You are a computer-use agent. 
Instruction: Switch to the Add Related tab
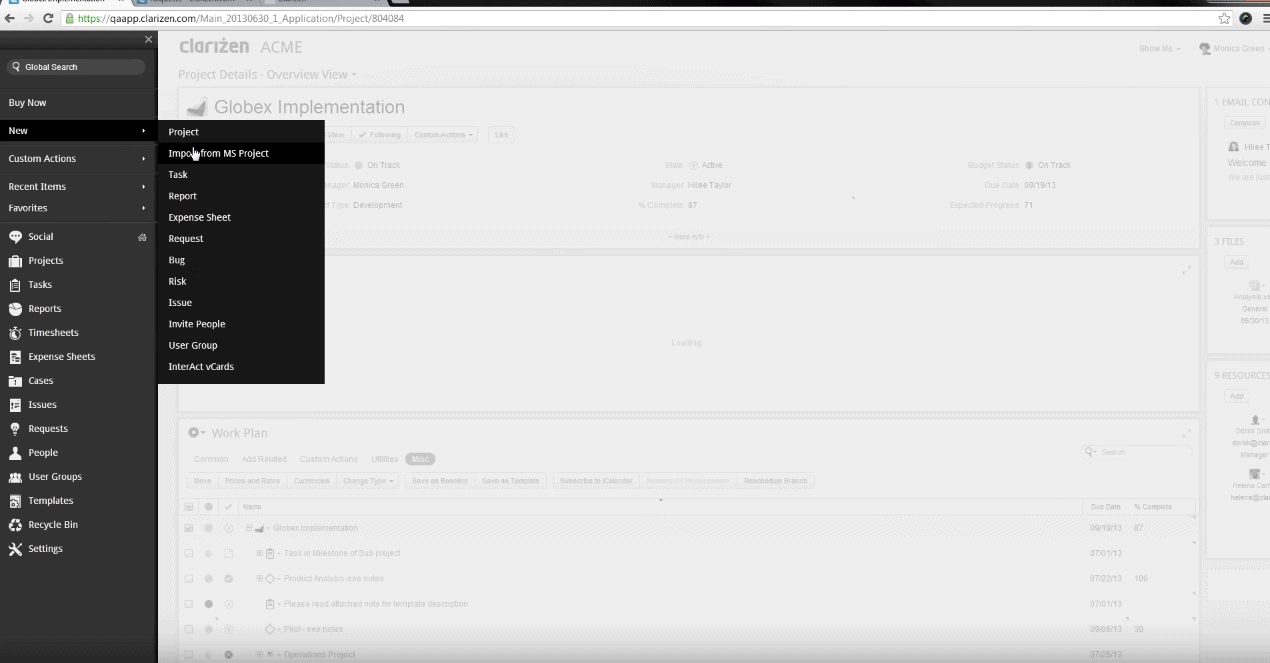pyautogui.click(x=264, y=459)
